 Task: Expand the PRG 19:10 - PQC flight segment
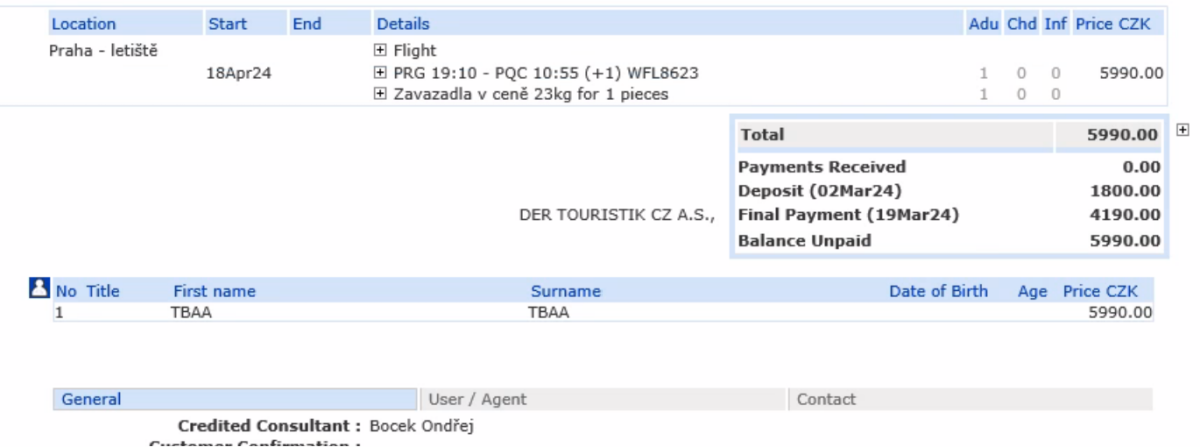click(379, 73)
